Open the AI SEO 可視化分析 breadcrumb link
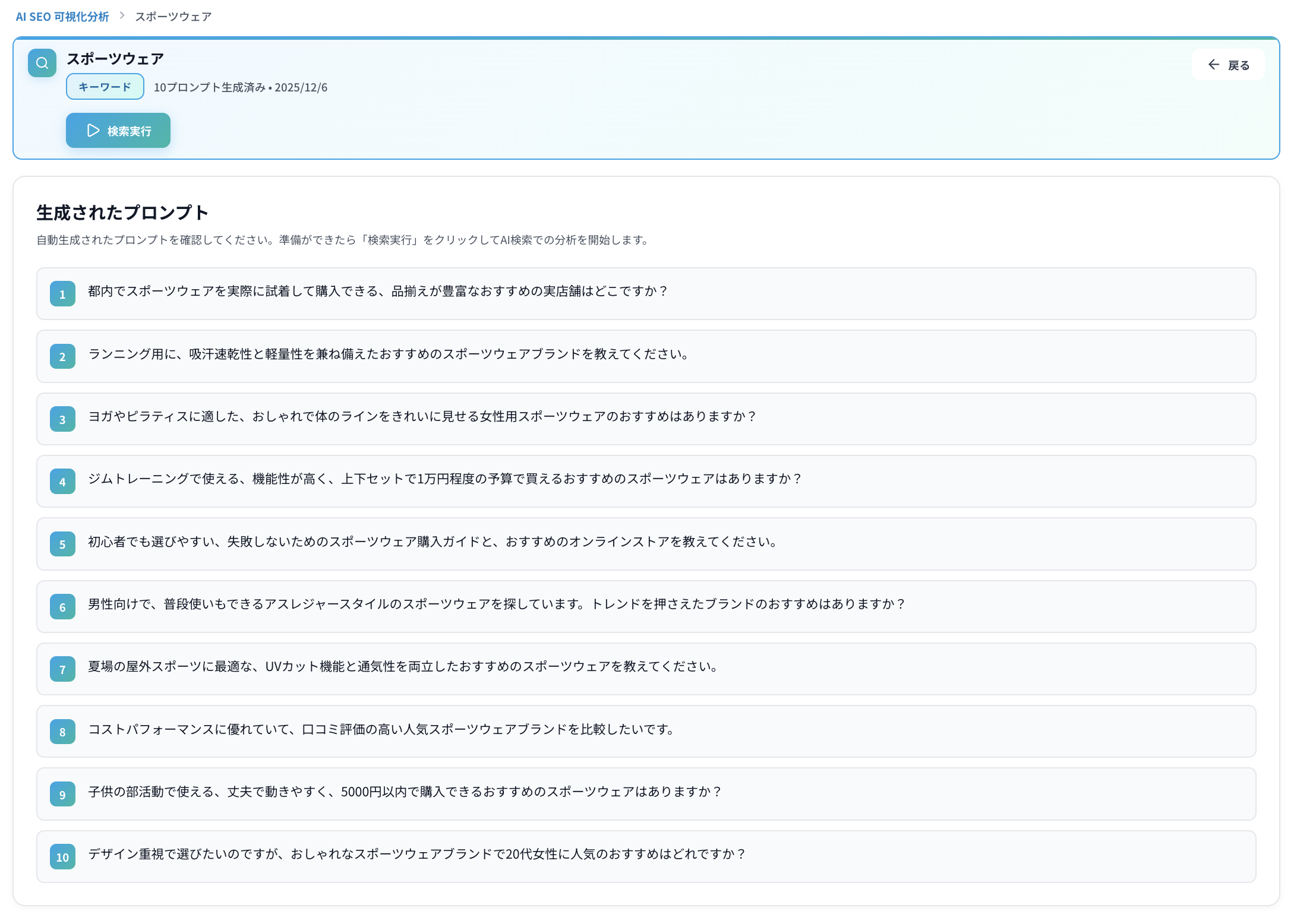The height and width of the screenshot is (924, 1294). pyautogui.click(x=62, y=17)
